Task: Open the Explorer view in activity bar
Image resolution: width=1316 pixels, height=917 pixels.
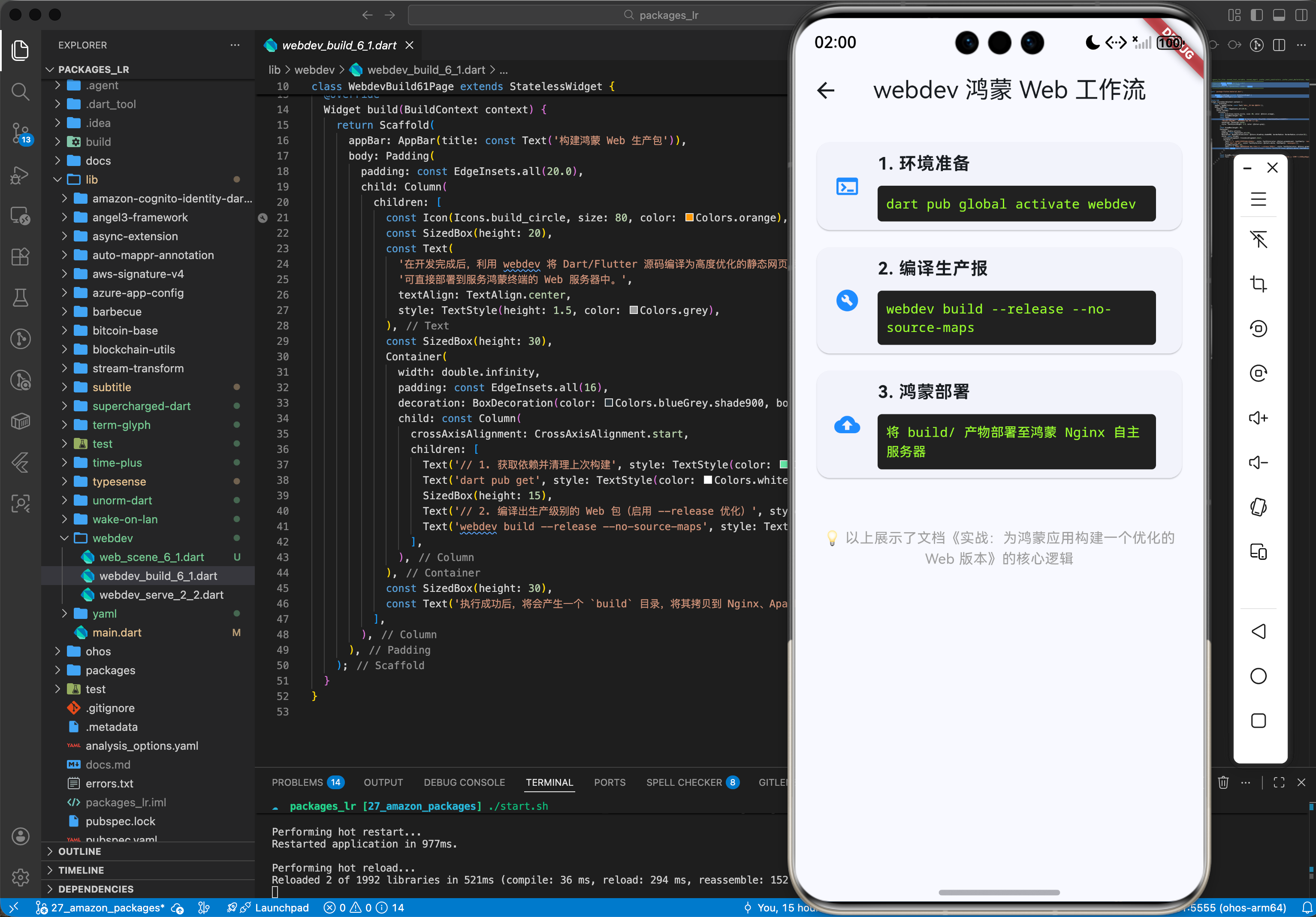Action: coord(20,51)
